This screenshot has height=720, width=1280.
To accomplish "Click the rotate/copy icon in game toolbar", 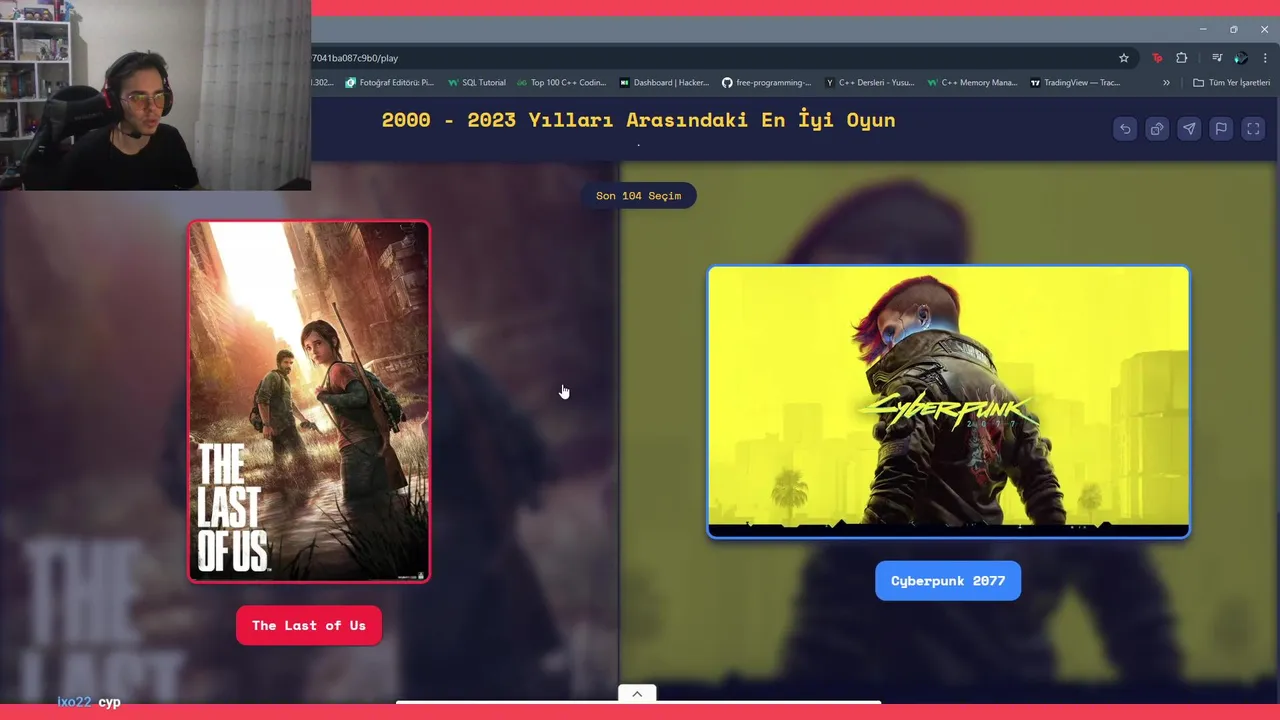I will [1157, 129].
